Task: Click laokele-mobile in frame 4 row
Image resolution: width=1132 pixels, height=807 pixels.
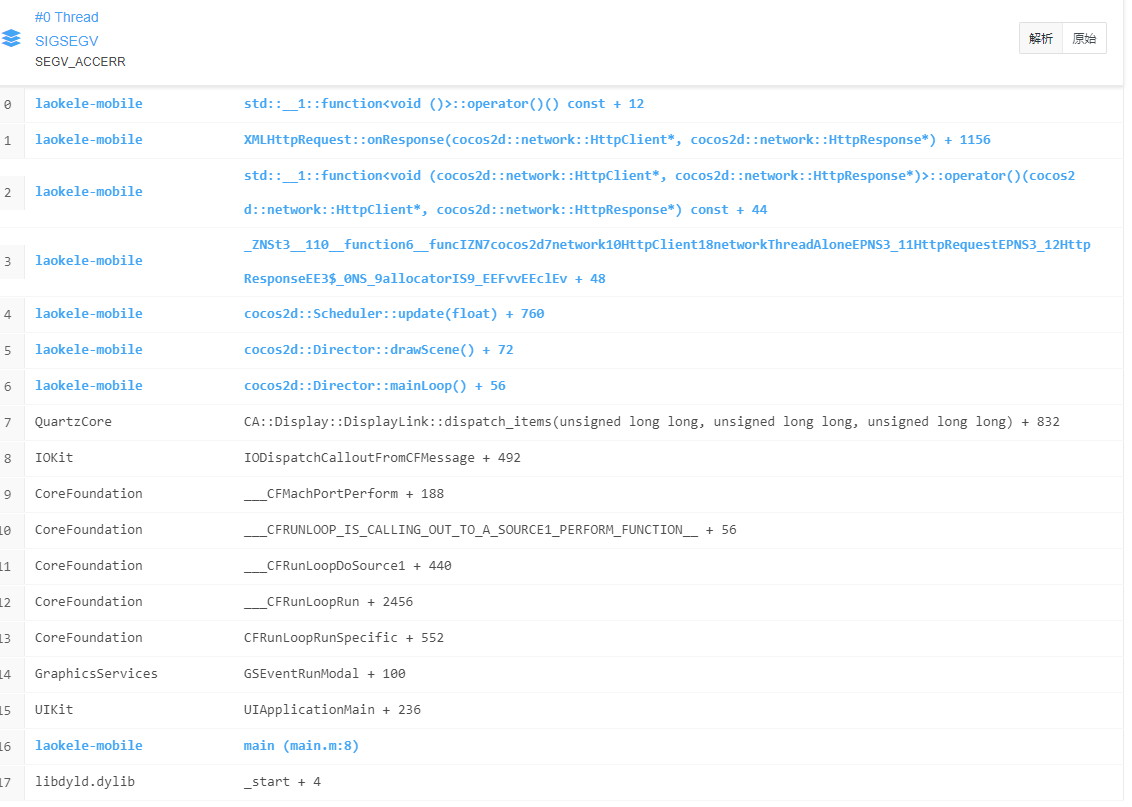Action: (x=89, y=314)
